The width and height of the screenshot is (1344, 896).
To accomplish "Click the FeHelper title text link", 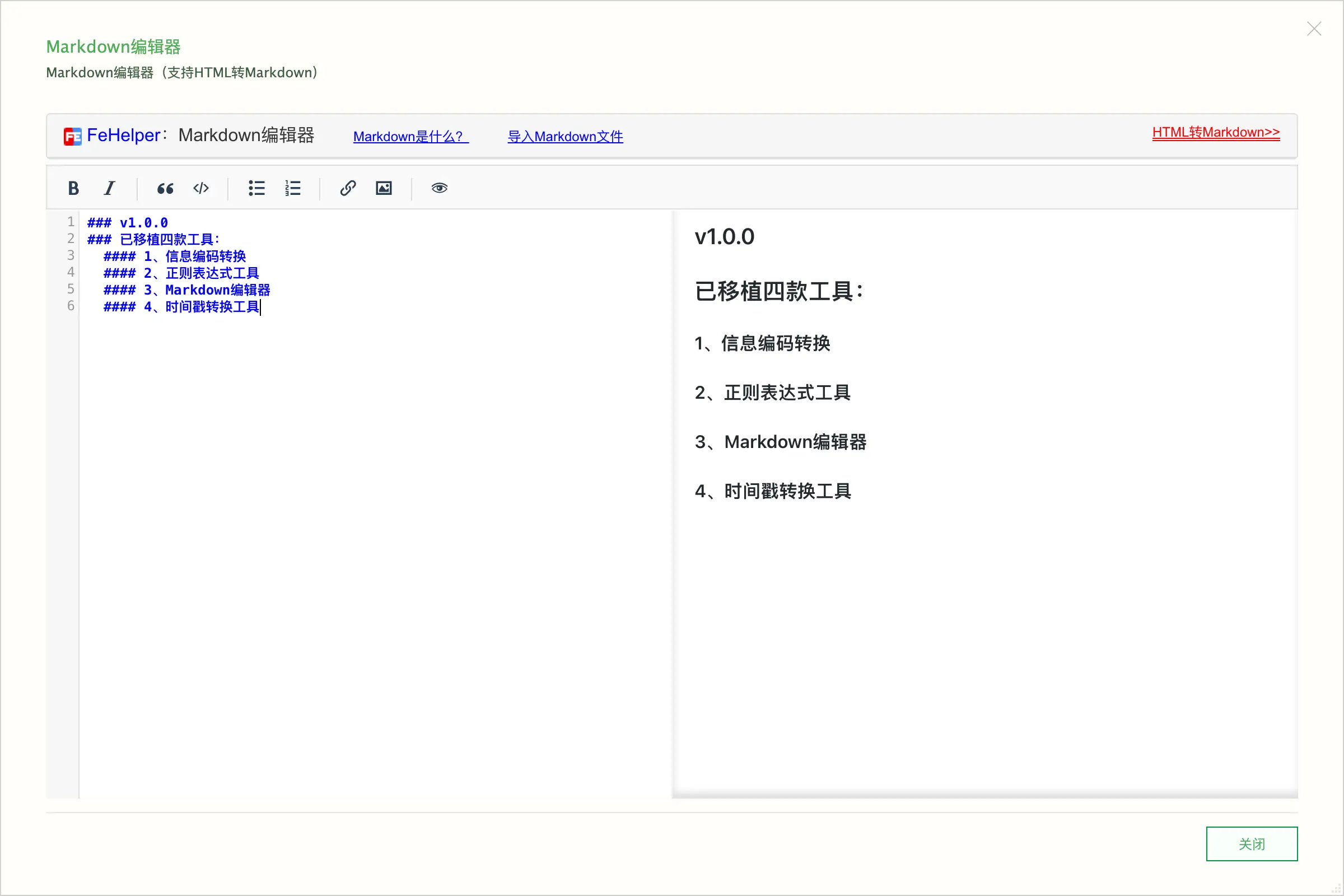I will [x=123, y=136].
